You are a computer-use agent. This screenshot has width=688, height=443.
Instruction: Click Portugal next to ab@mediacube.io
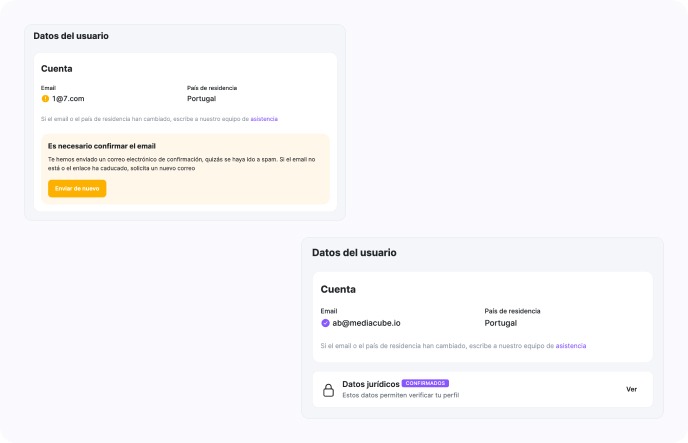point(501,323)
